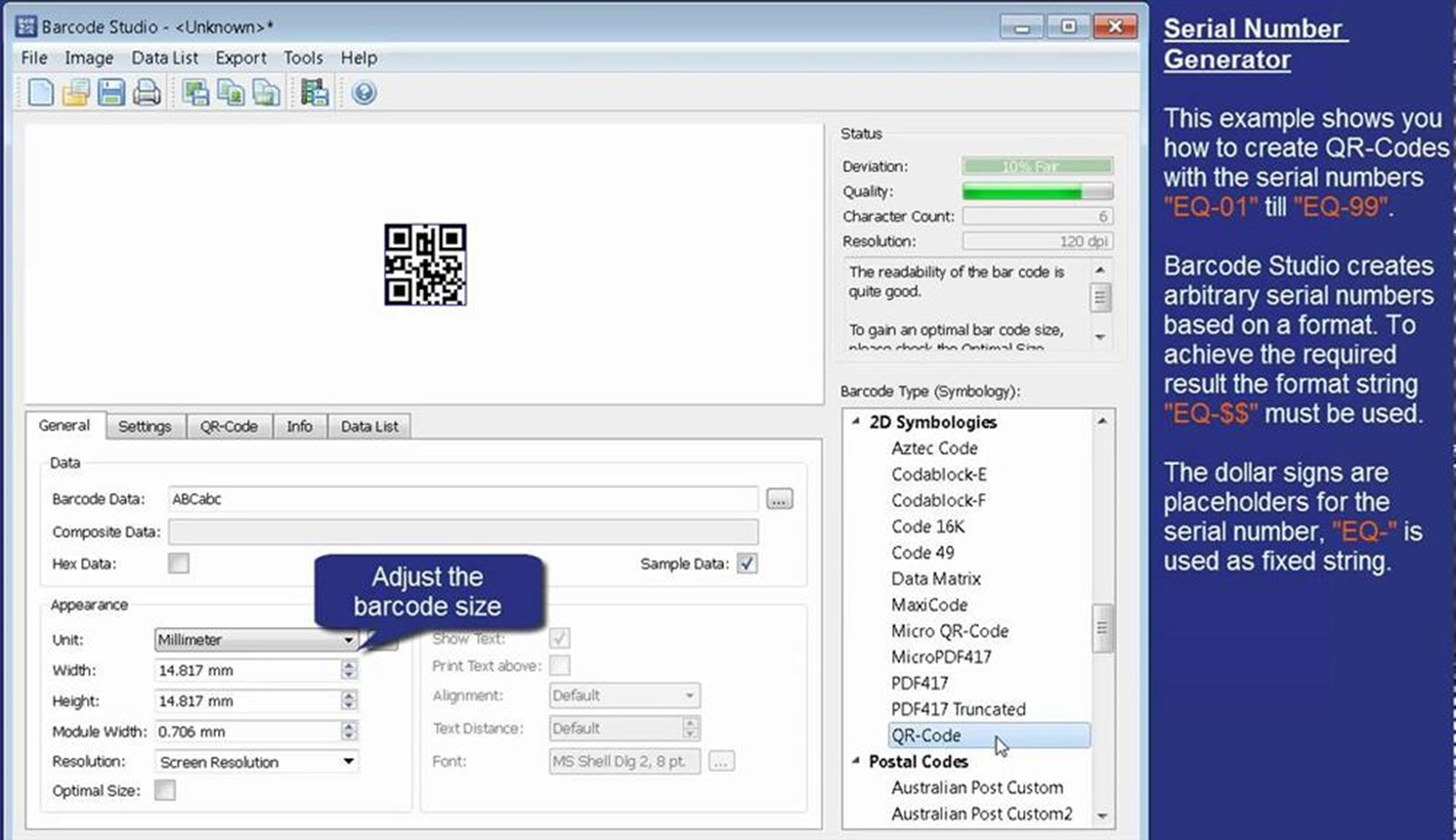Print the barcode via printer icon
This screenshot has width=1456, height=840.
point(146,93)
